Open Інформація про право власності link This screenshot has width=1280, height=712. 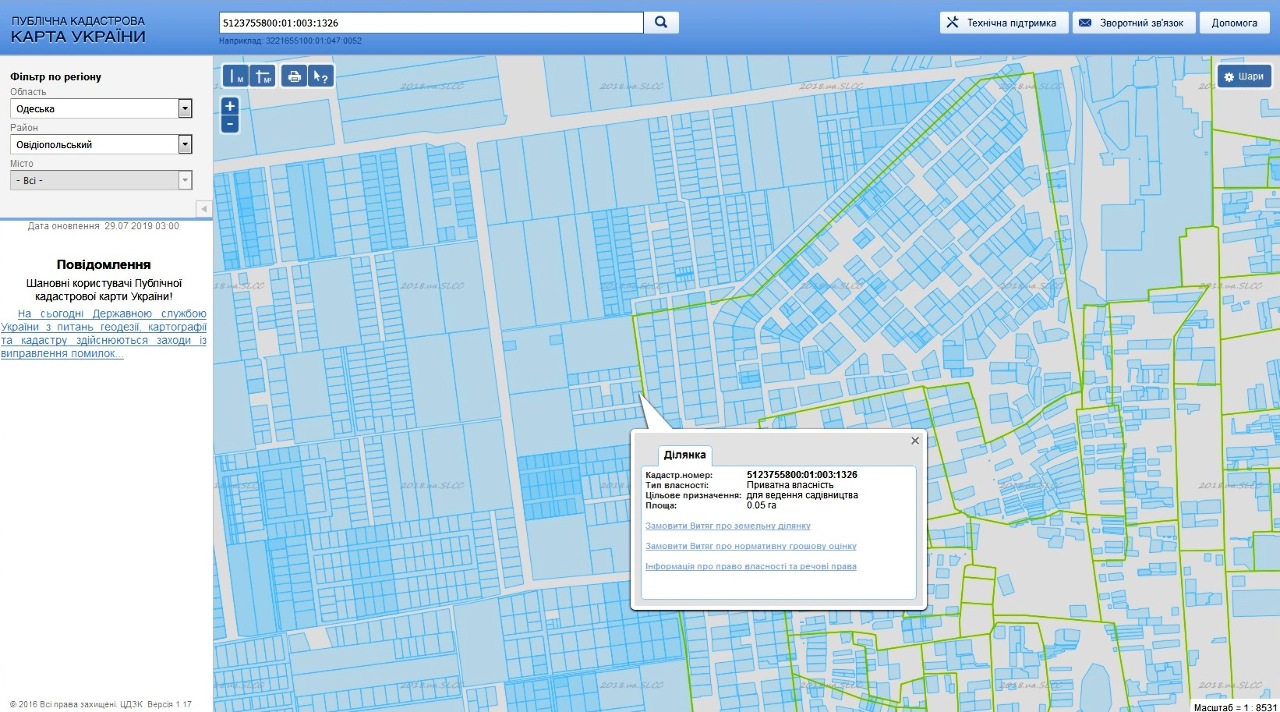(x=750, y=566)
